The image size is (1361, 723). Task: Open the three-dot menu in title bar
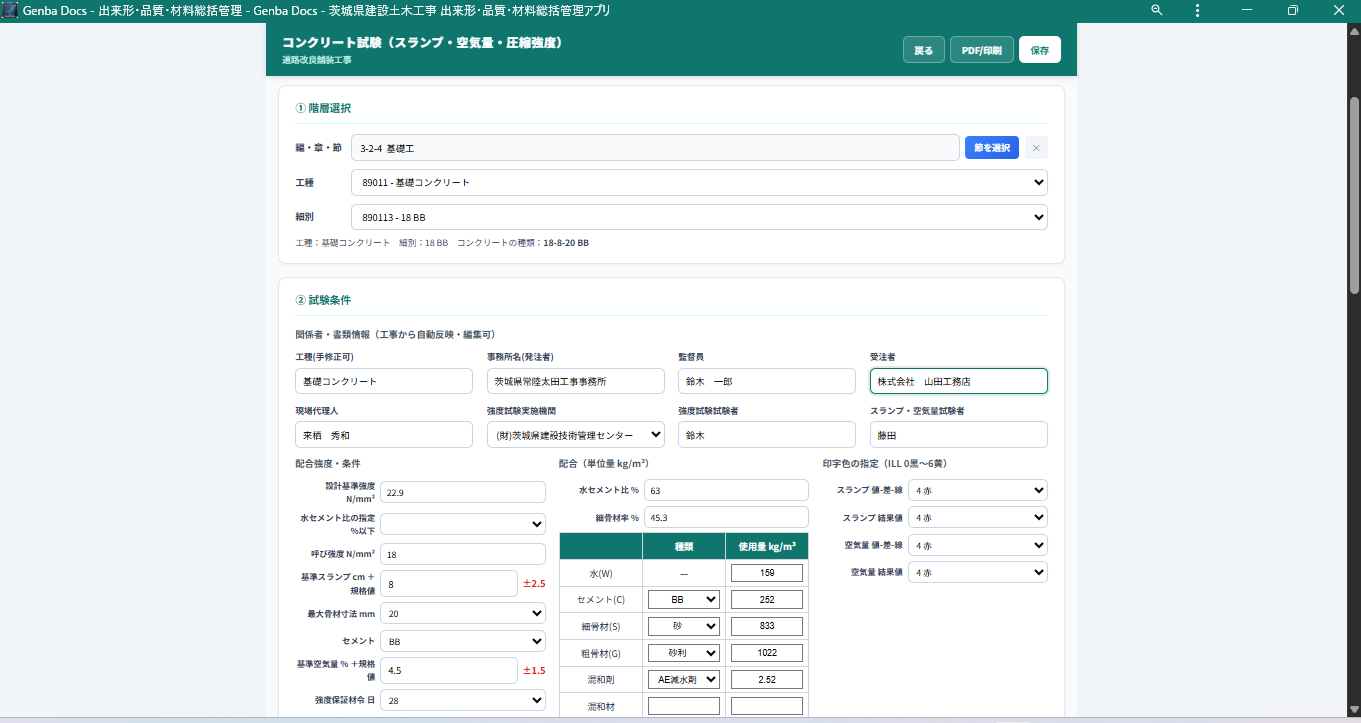coord(1198,10)
